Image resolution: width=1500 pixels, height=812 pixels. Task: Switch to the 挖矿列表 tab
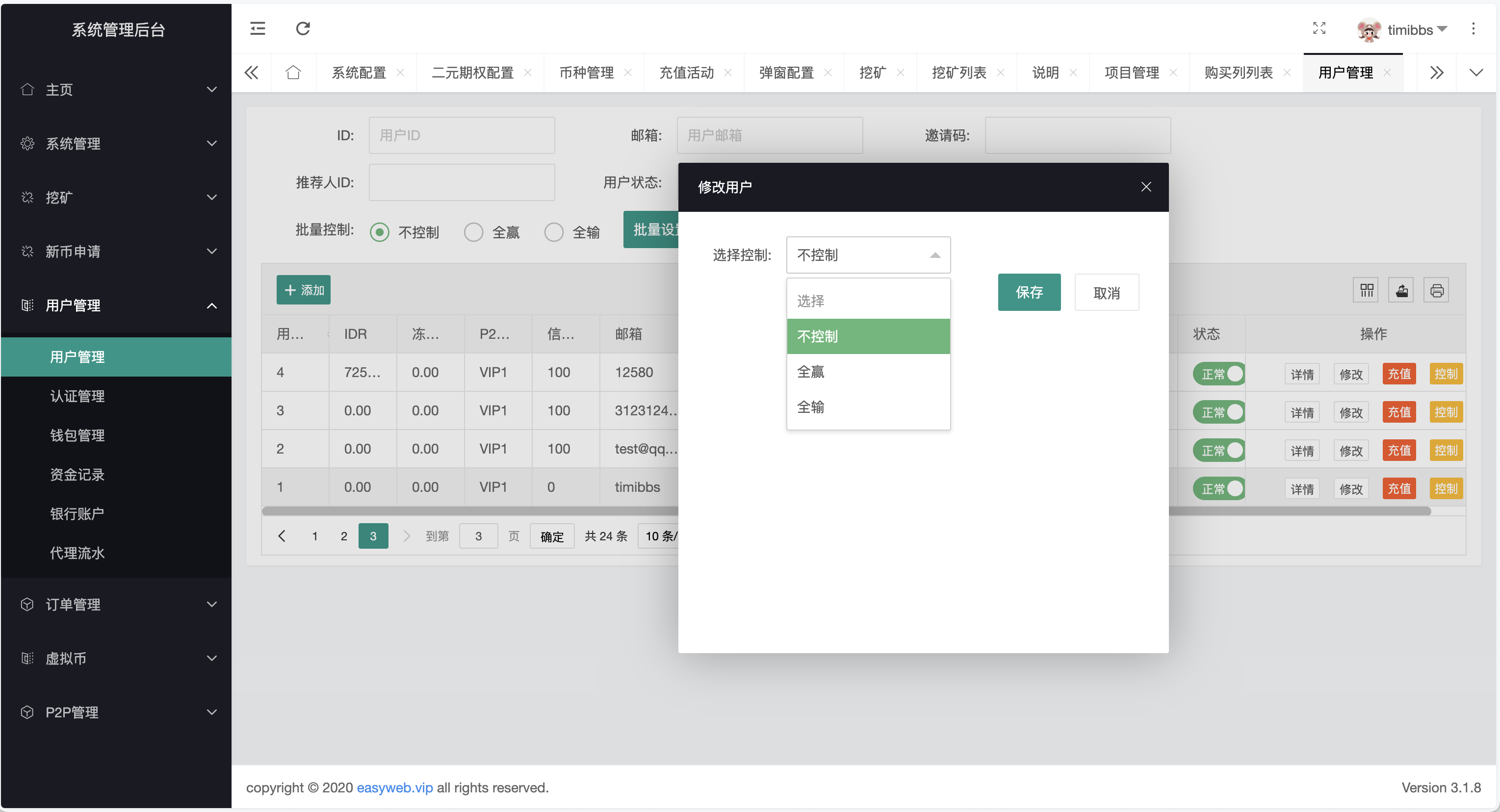coord(959,72)
